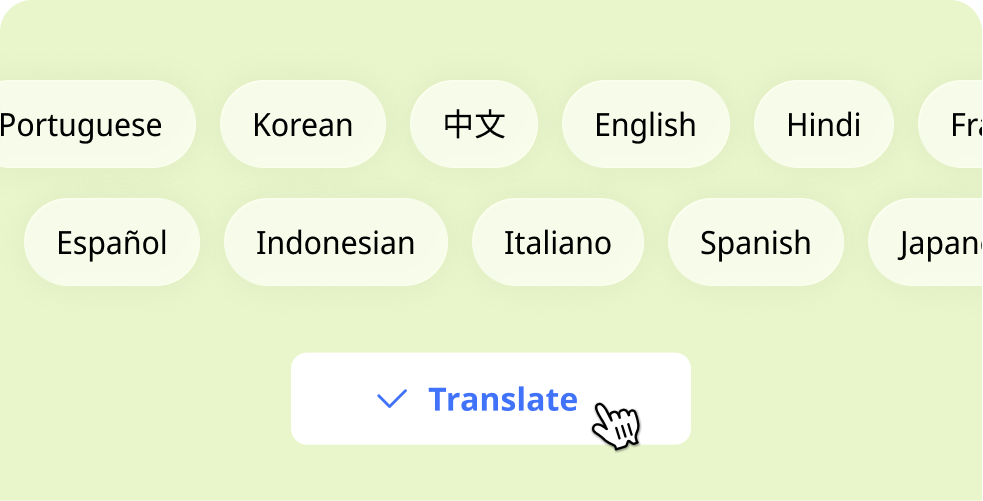Choose the Korean language chip
This screenshot has height=501, width=983.
tap(302, 125)
